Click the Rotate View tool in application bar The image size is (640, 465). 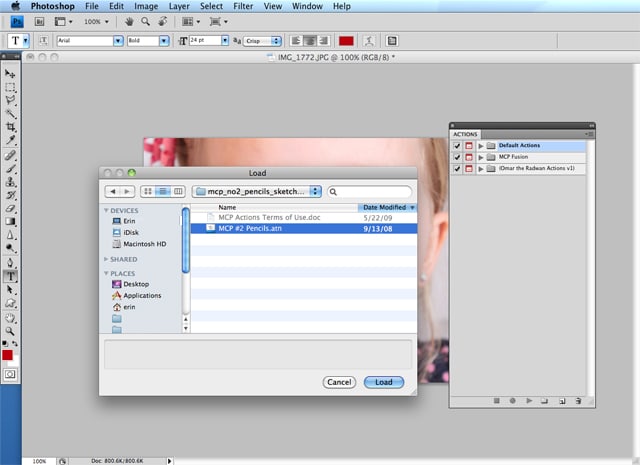click(x=162, y=22)
